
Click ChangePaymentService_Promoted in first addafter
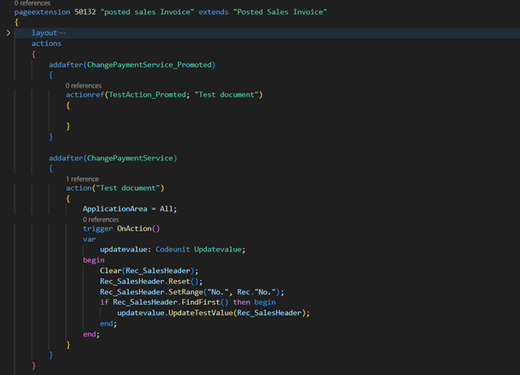click(149, 65)
